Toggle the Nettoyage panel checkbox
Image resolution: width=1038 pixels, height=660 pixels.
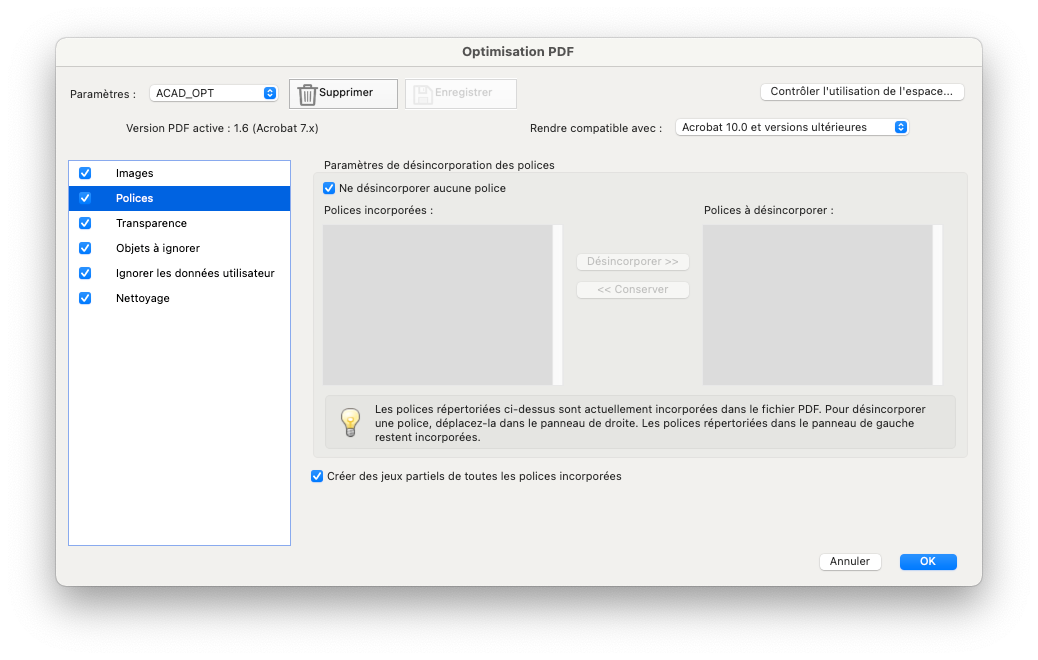point(85,298)
